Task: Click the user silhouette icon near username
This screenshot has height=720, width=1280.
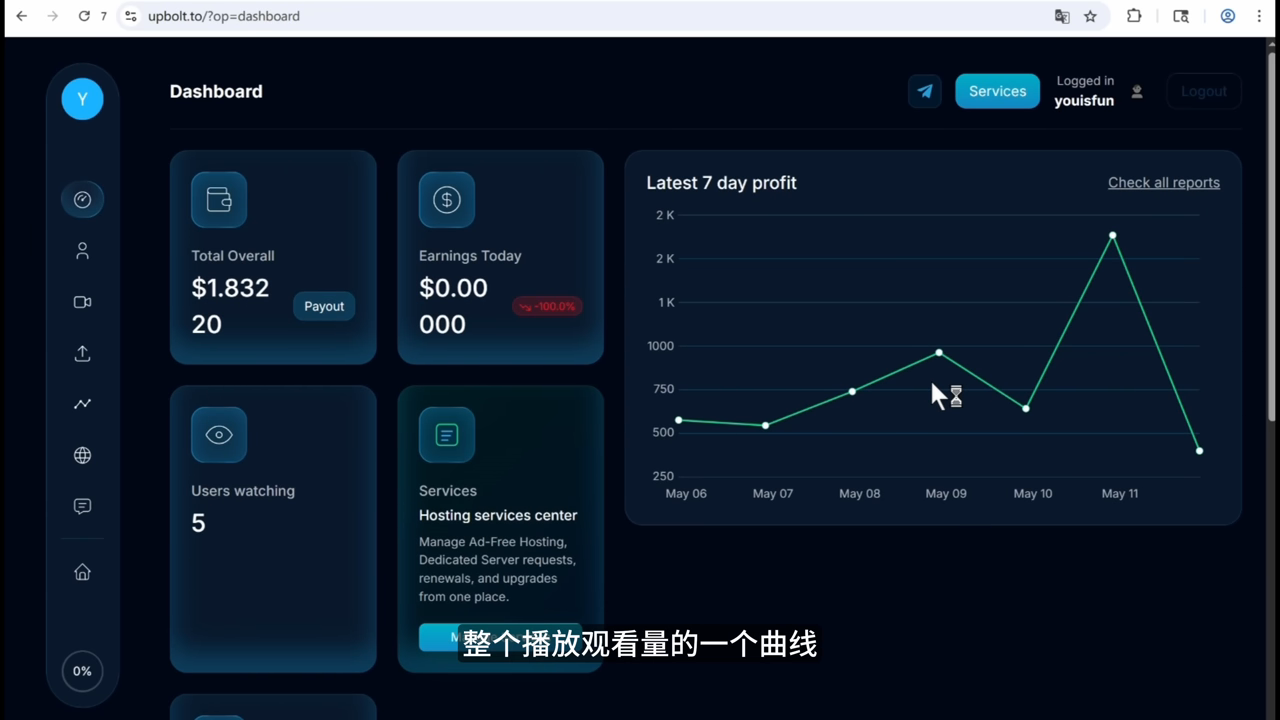Action: pyautogui.click(x=1137, y=91)
